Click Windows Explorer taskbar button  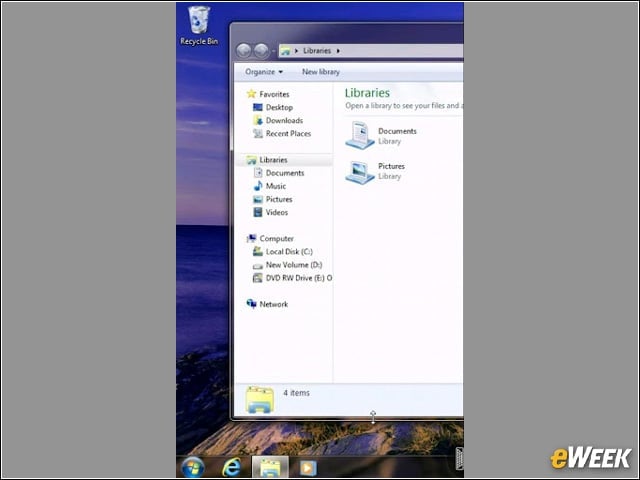(x=270, y=467)
